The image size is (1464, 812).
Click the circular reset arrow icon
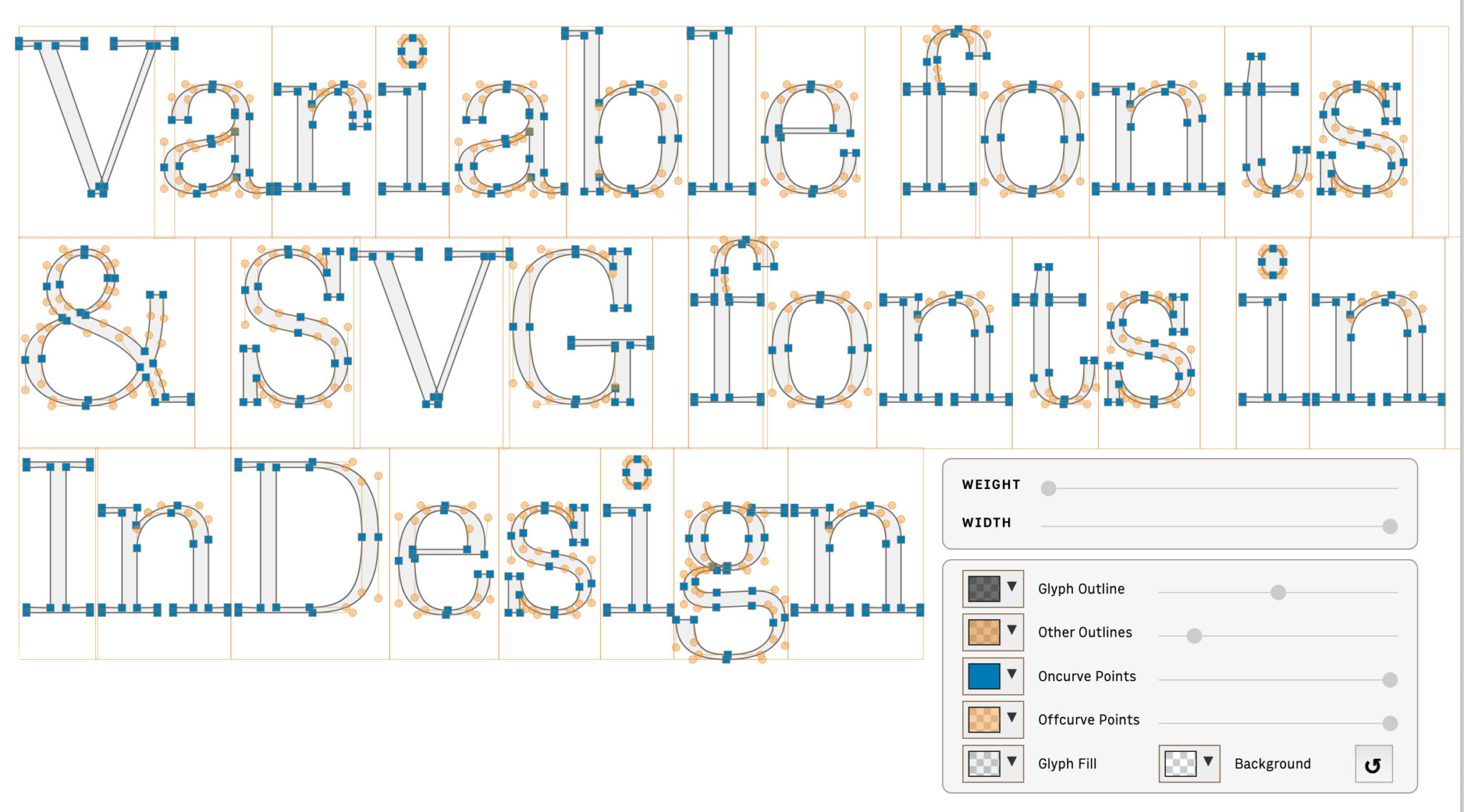point(1373,763)
